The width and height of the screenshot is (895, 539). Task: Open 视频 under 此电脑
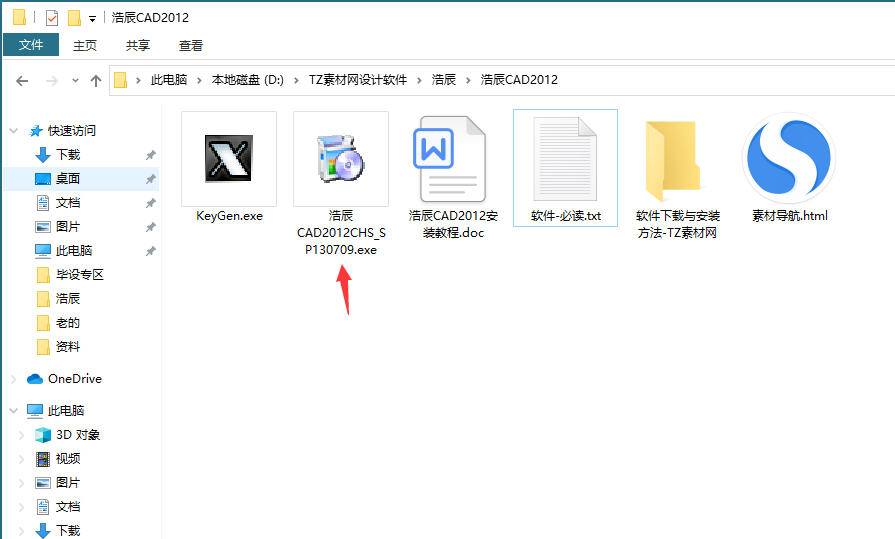(x=68, y=458)
